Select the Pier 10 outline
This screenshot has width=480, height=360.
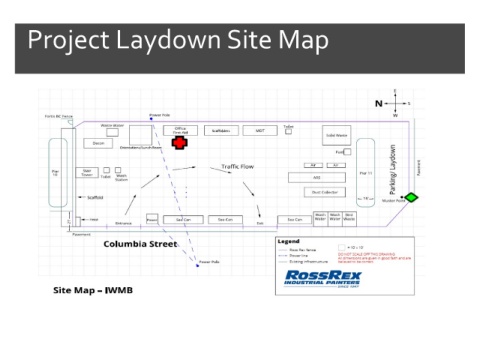[x=58, y=173]
